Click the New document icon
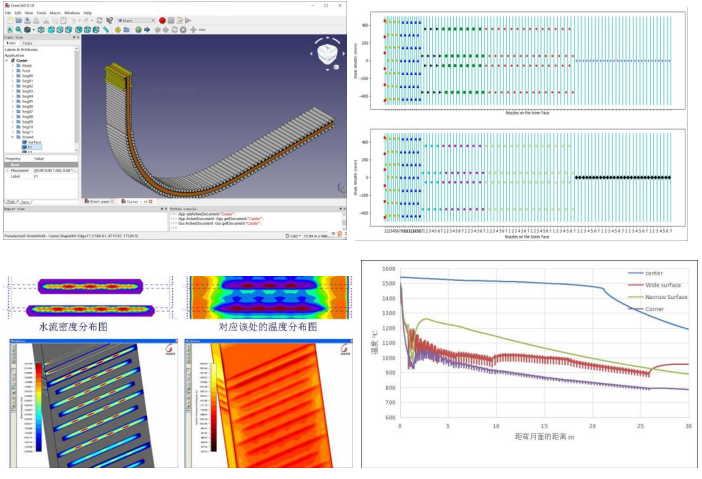The height and width of the screenshot is (479, 702). click(x=10, y=21)
